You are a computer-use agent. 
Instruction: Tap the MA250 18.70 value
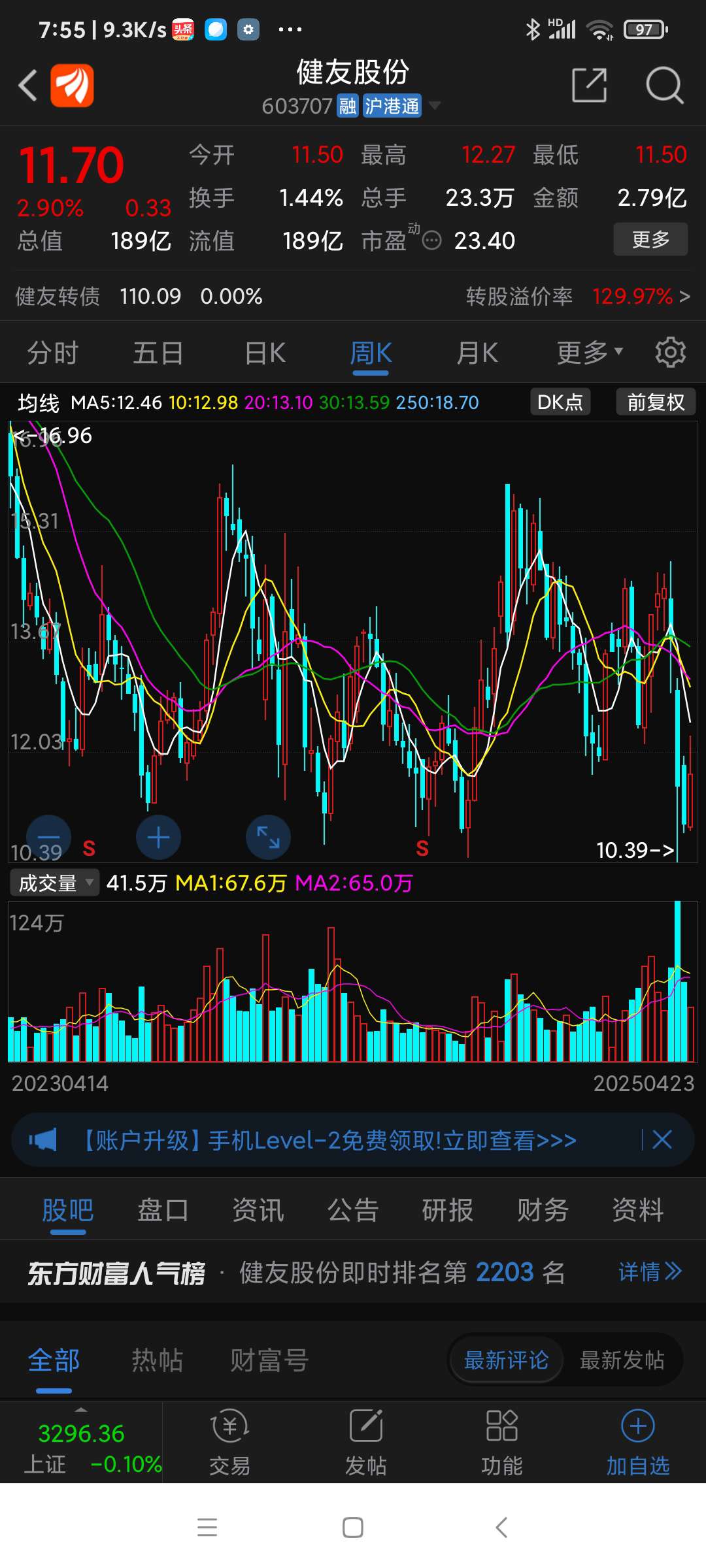click(x=437, y=402)
